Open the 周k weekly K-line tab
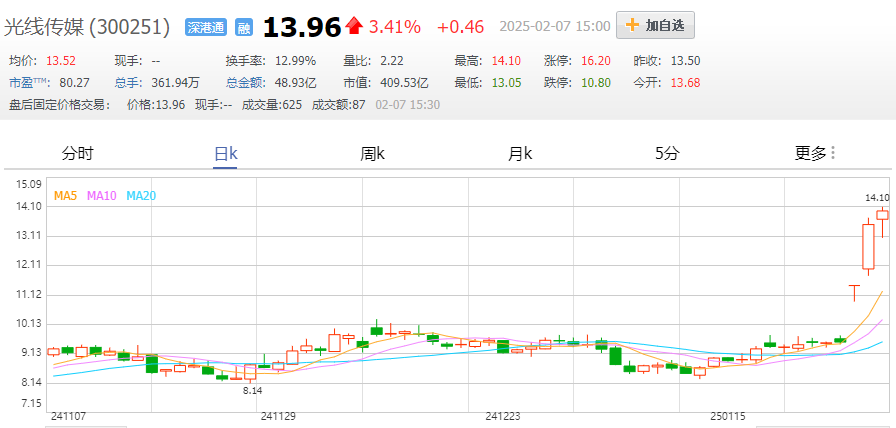The image size is (896, 428). point(373,153)
